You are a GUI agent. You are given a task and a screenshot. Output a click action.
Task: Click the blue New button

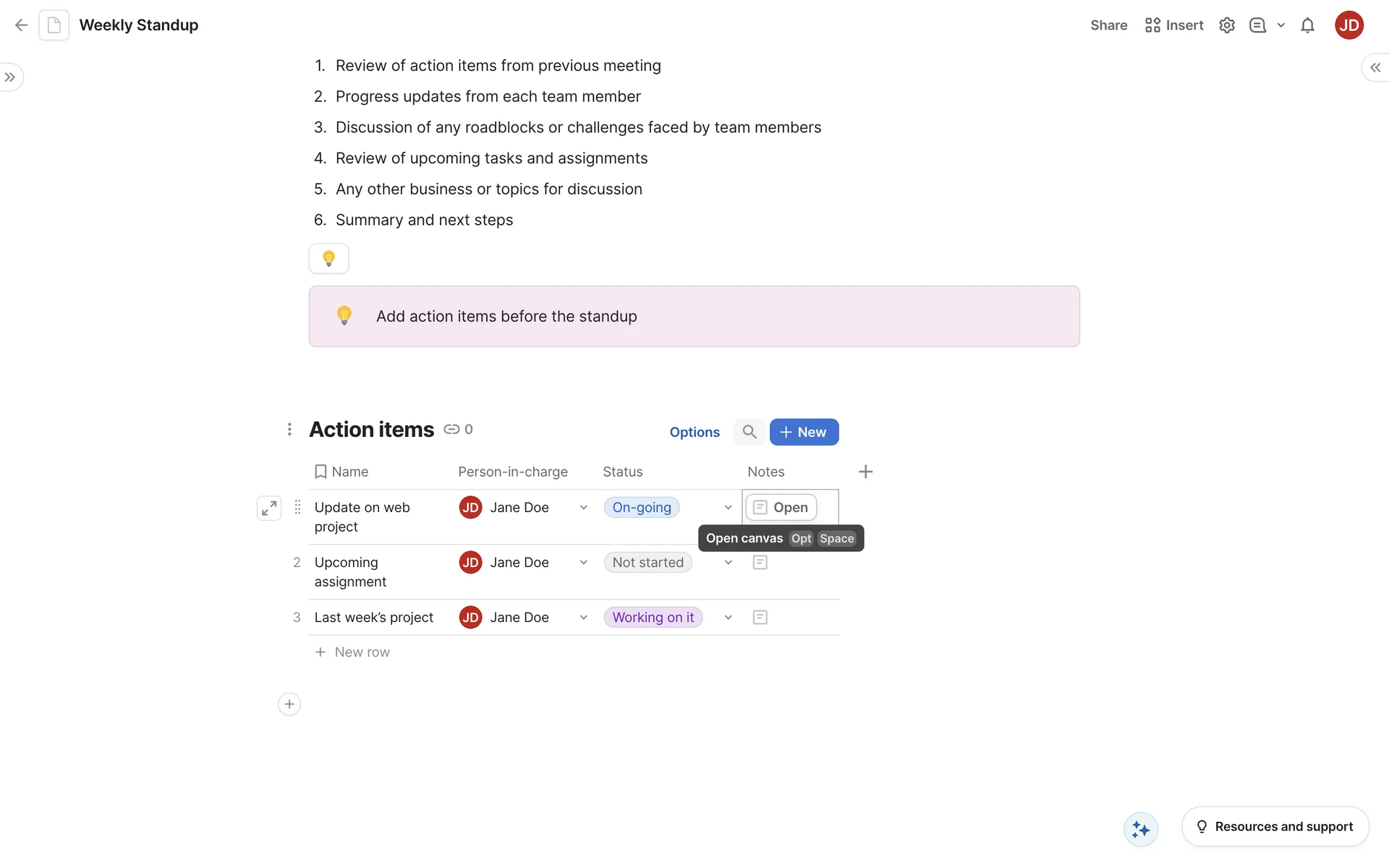click(804, 432)
